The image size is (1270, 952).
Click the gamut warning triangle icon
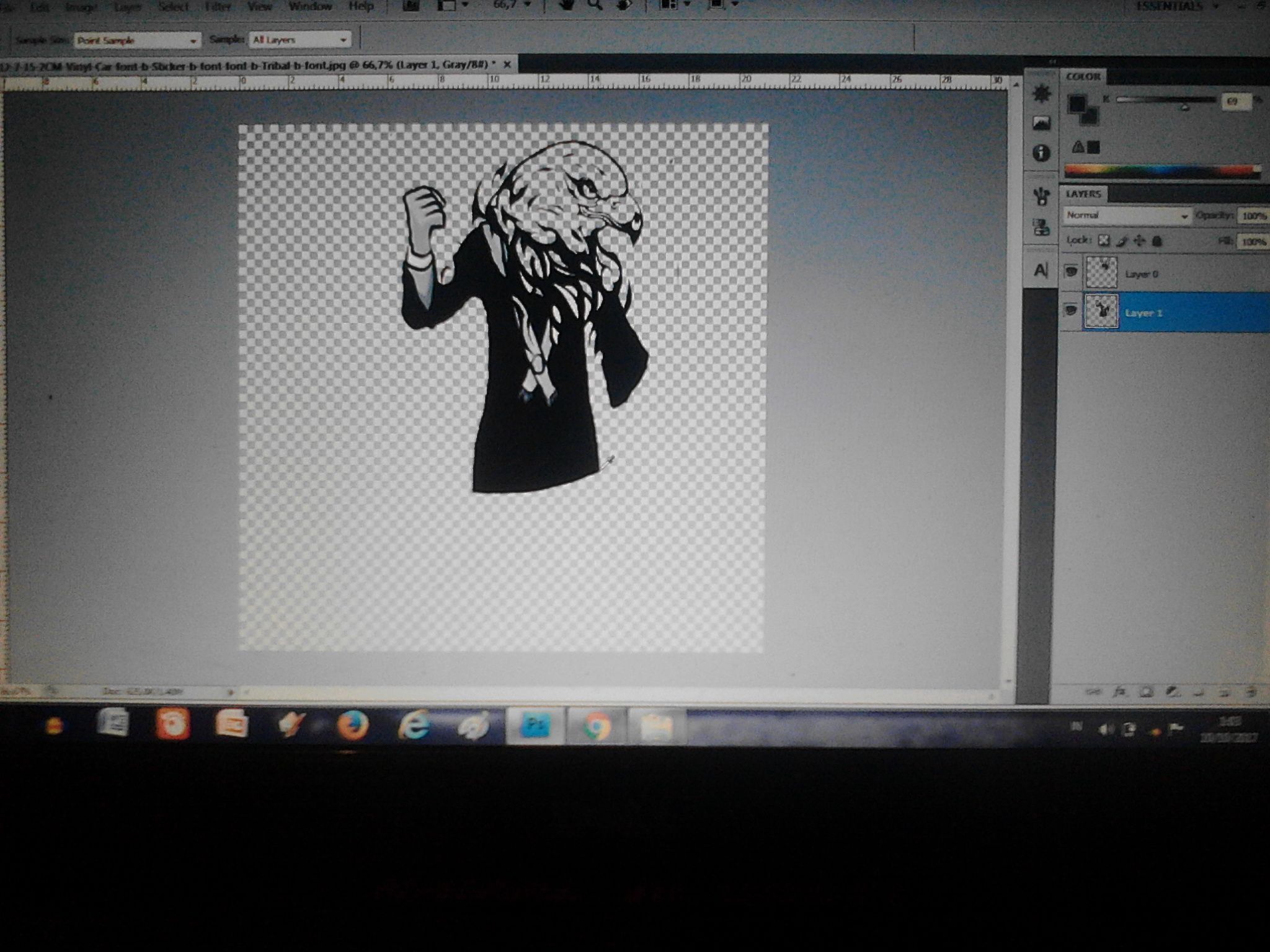click(x=1078, y=147)
